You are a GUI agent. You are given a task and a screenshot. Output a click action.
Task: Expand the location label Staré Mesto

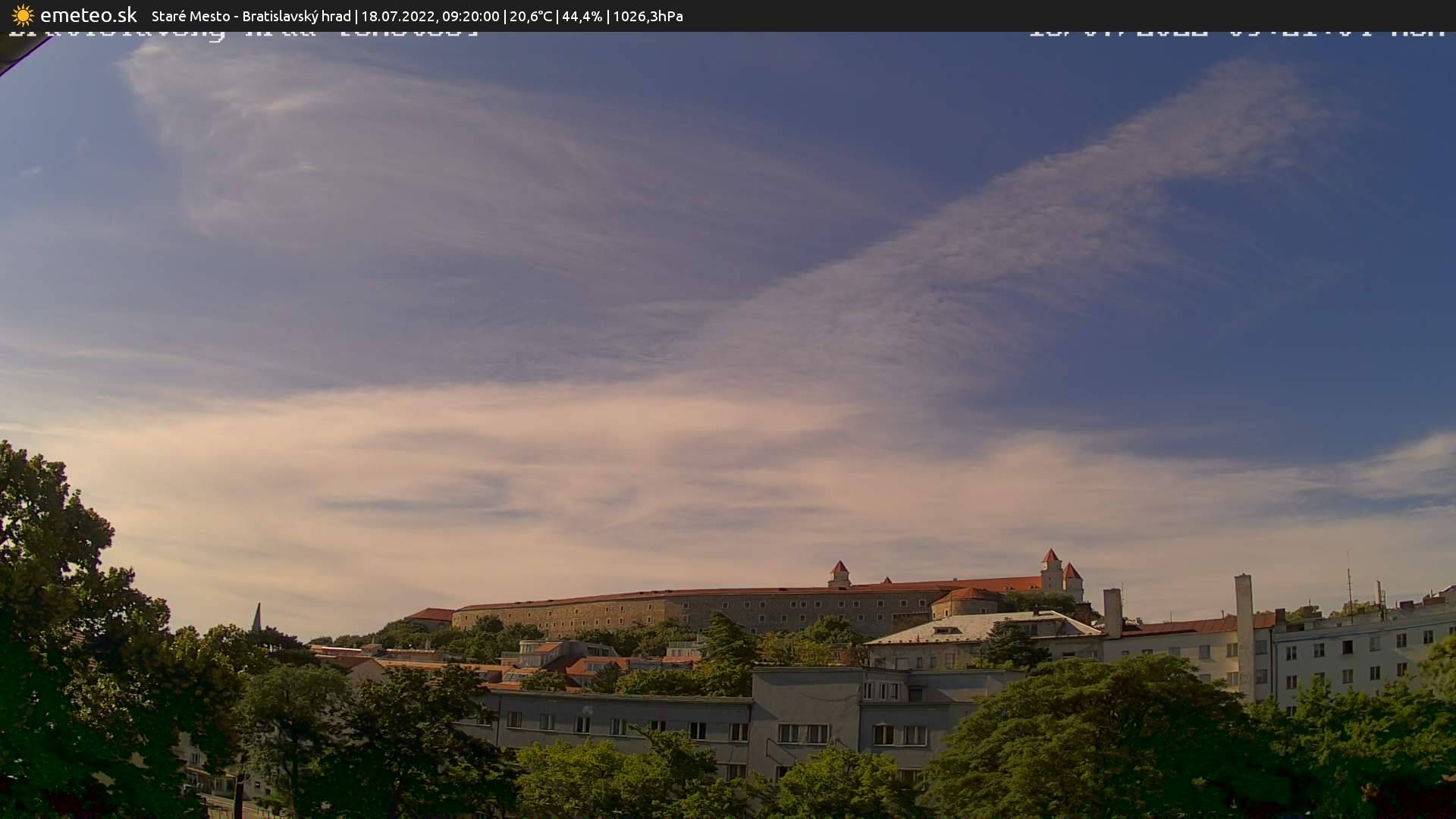(190, 15)
